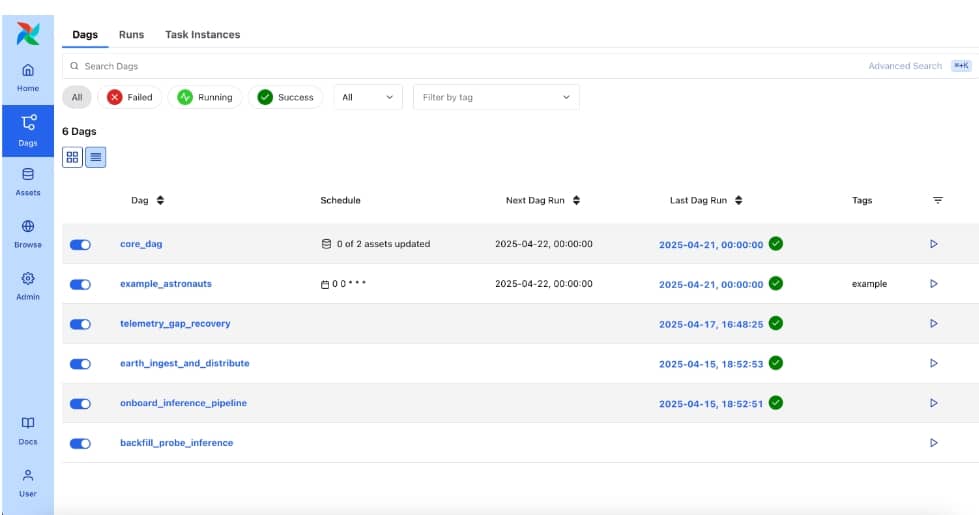Open the Filter by tag dropdown
Screen dimensions: 979x515
tap(496, 97)
